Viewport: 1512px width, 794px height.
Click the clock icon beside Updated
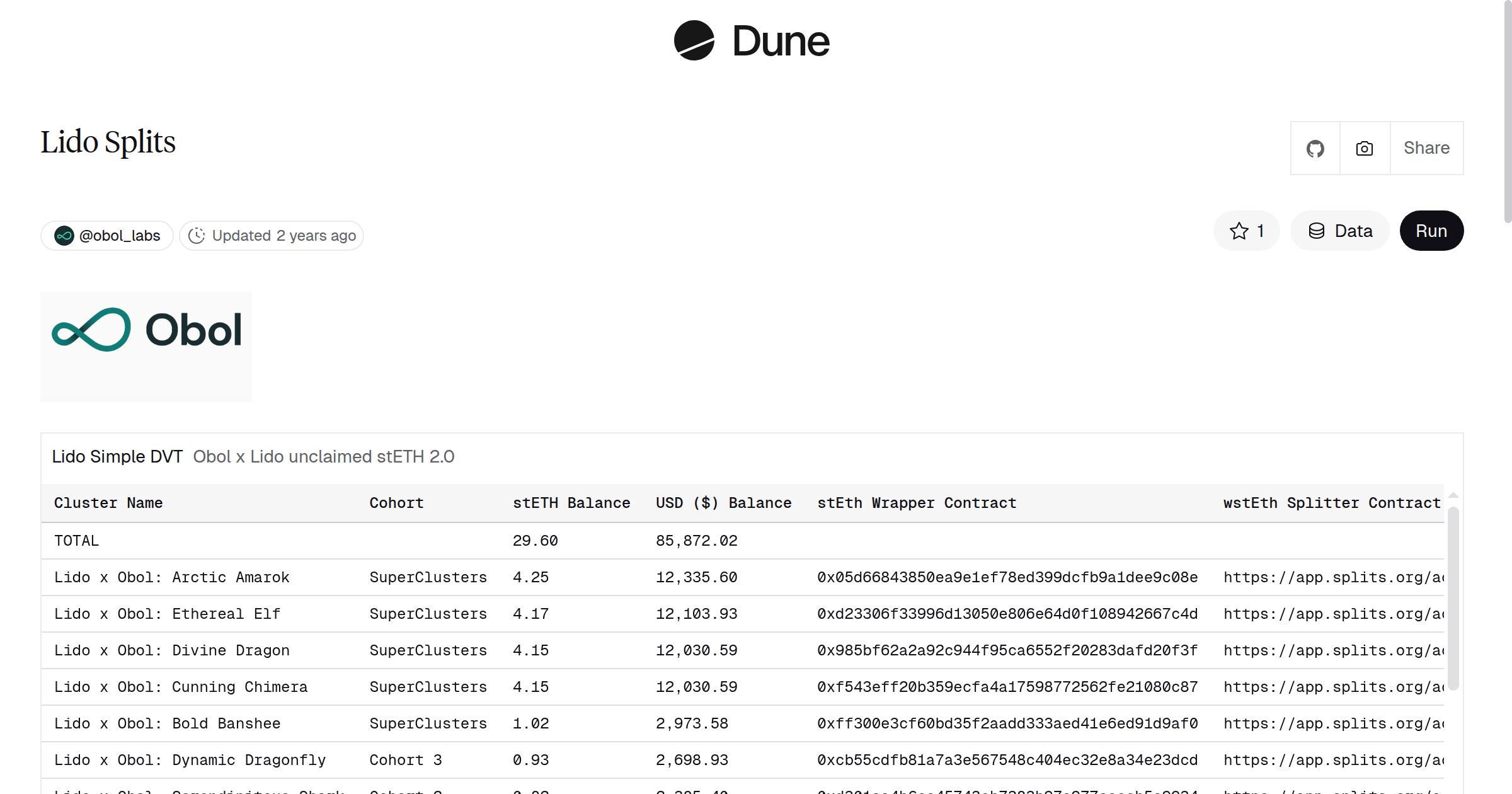(x=197, y=236)
